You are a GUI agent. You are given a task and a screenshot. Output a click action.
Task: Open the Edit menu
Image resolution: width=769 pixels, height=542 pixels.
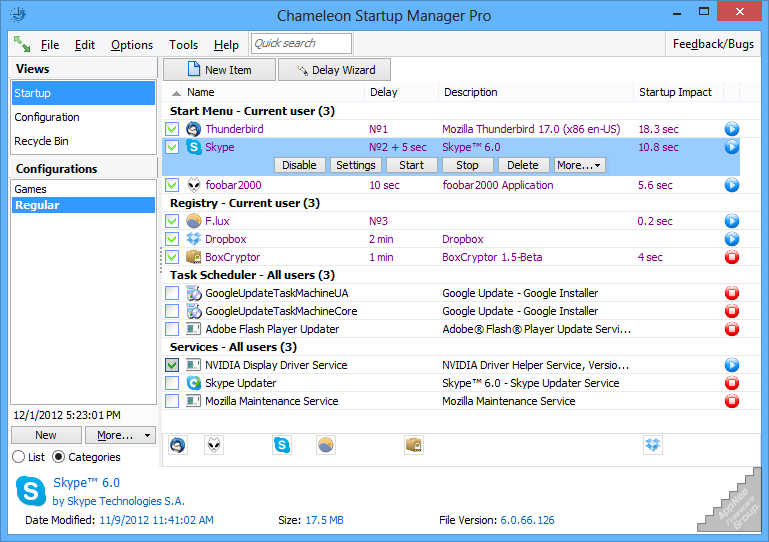[84, 45]
